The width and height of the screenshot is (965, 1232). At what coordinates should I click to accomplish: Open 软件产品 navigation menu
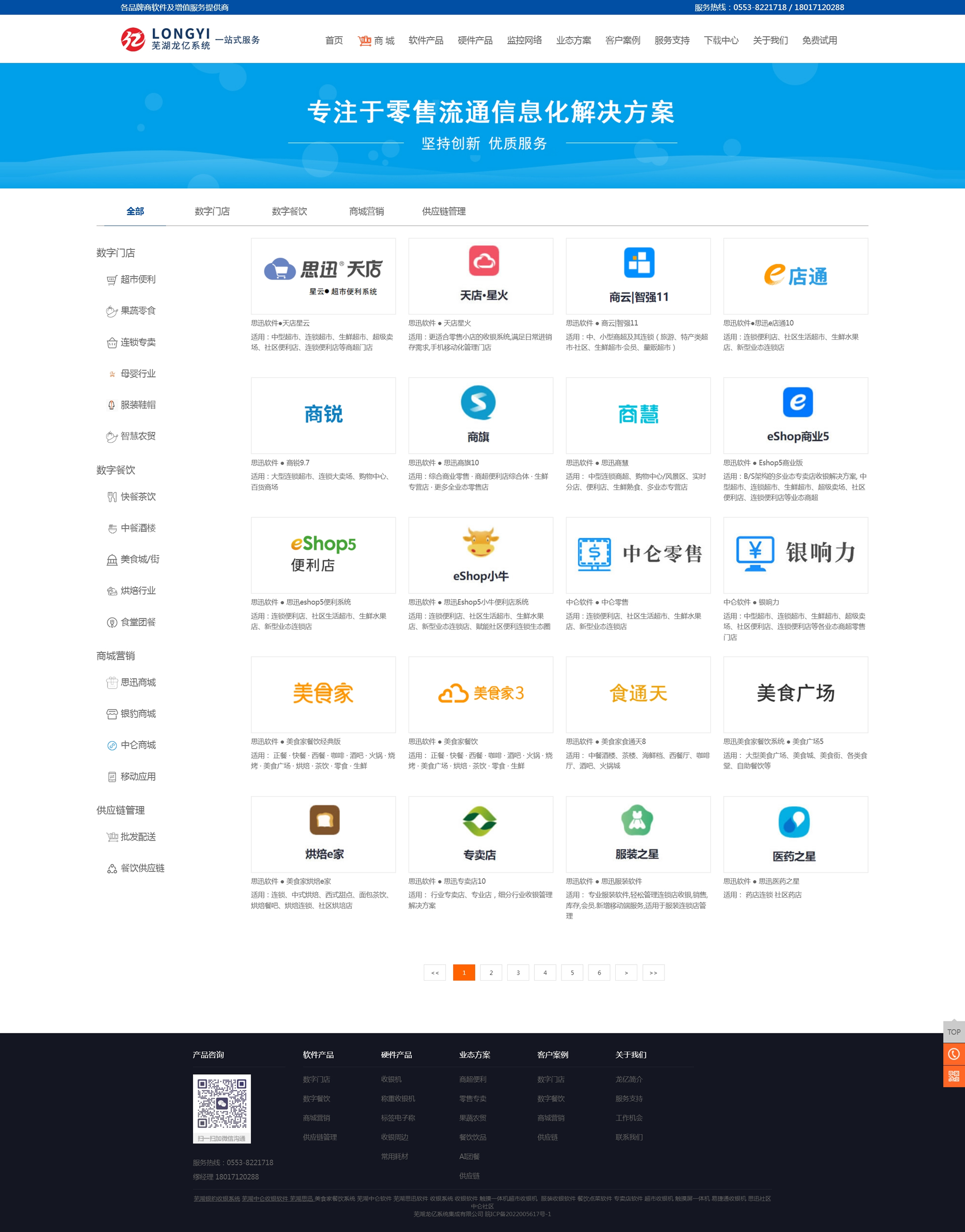pos(426,41)
